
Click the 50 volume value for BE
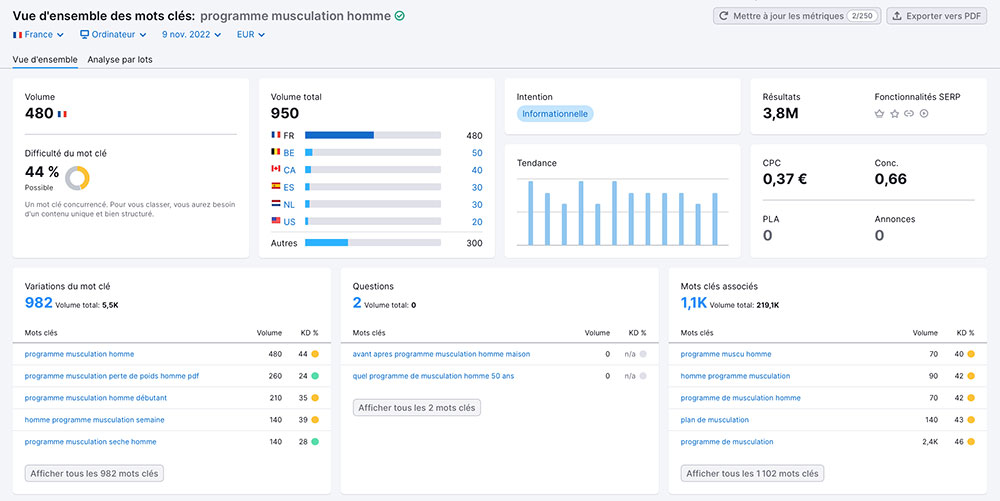(477, 153)
